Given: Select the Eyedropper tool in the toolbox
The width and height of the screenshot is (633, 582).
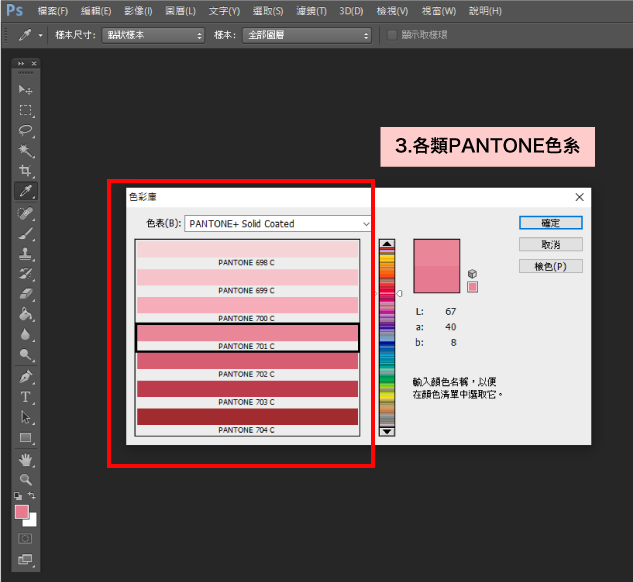Looking at the screenshot, I should pyautogui.click(x=26, y=191).
